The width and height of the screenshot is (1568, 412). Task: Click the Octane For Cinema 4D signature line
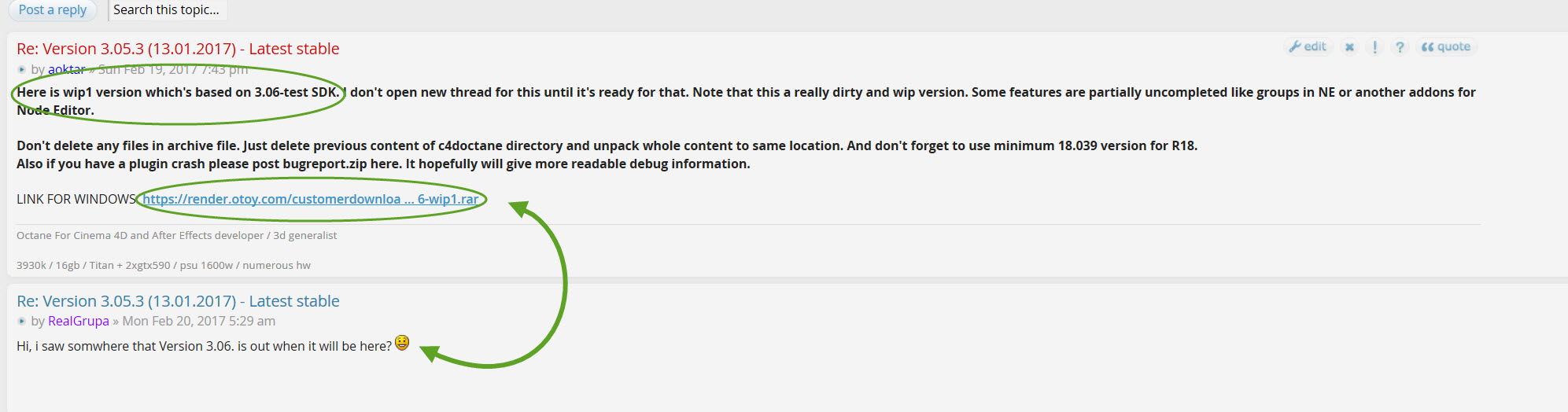(x=176, y=235)
